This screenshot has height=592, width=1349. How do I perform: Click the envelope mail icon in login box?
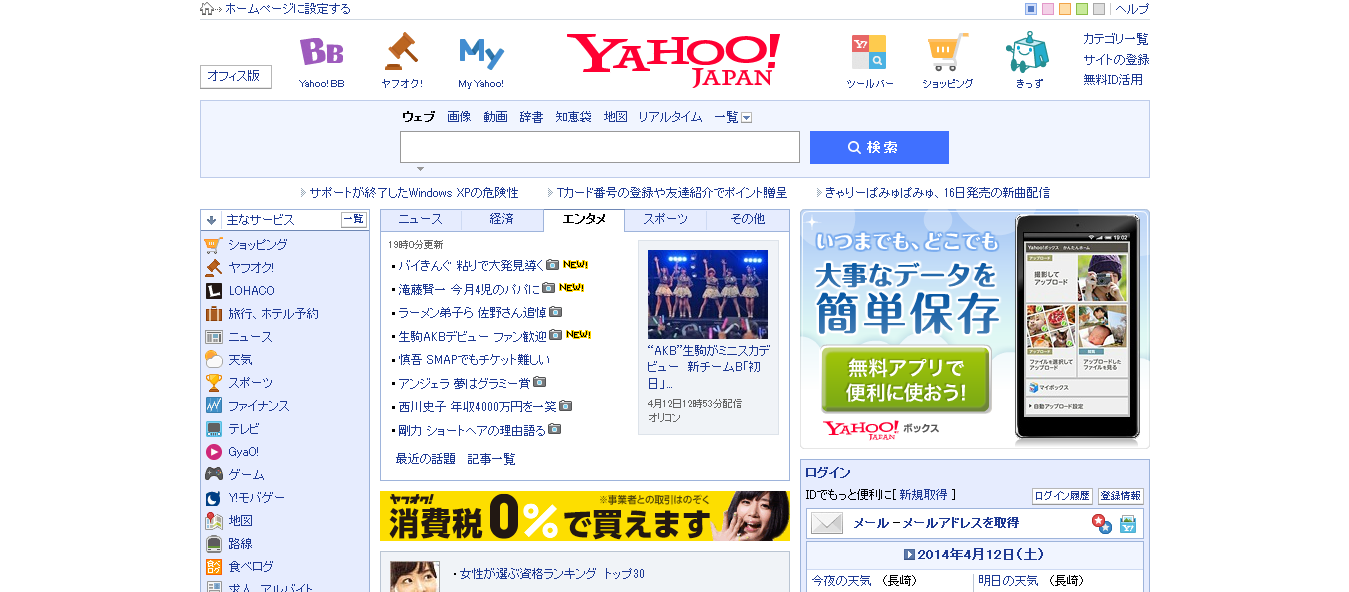[x=827, y=523]
